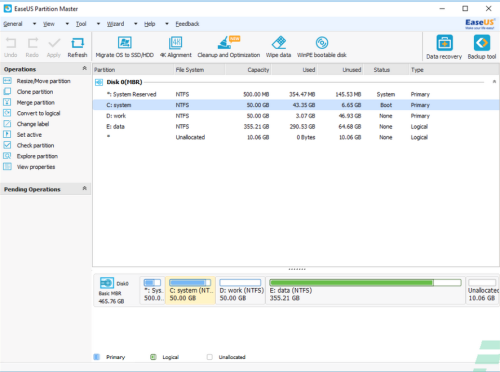Start Cleanup and Optimization
The image size is (500, 372).
pos(229,47)
